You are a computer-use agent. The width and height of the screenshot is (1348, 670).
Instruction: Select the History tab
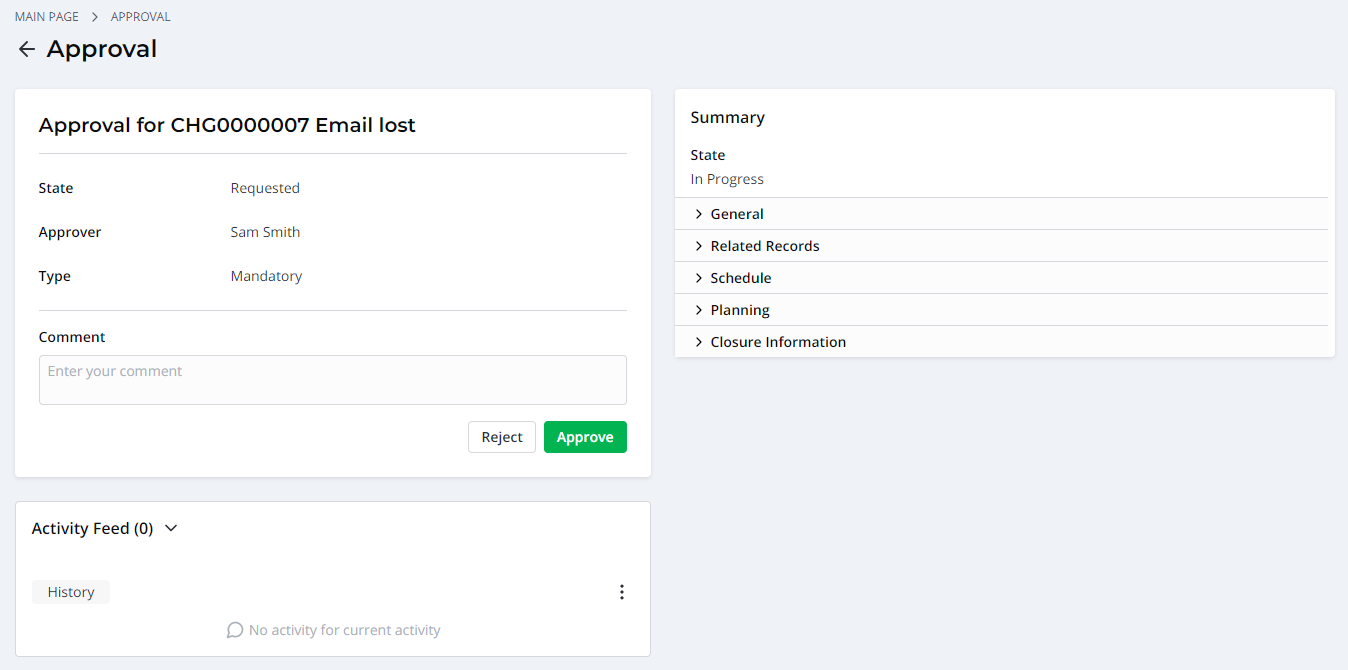pyautogui.click(x=71, y=592)
